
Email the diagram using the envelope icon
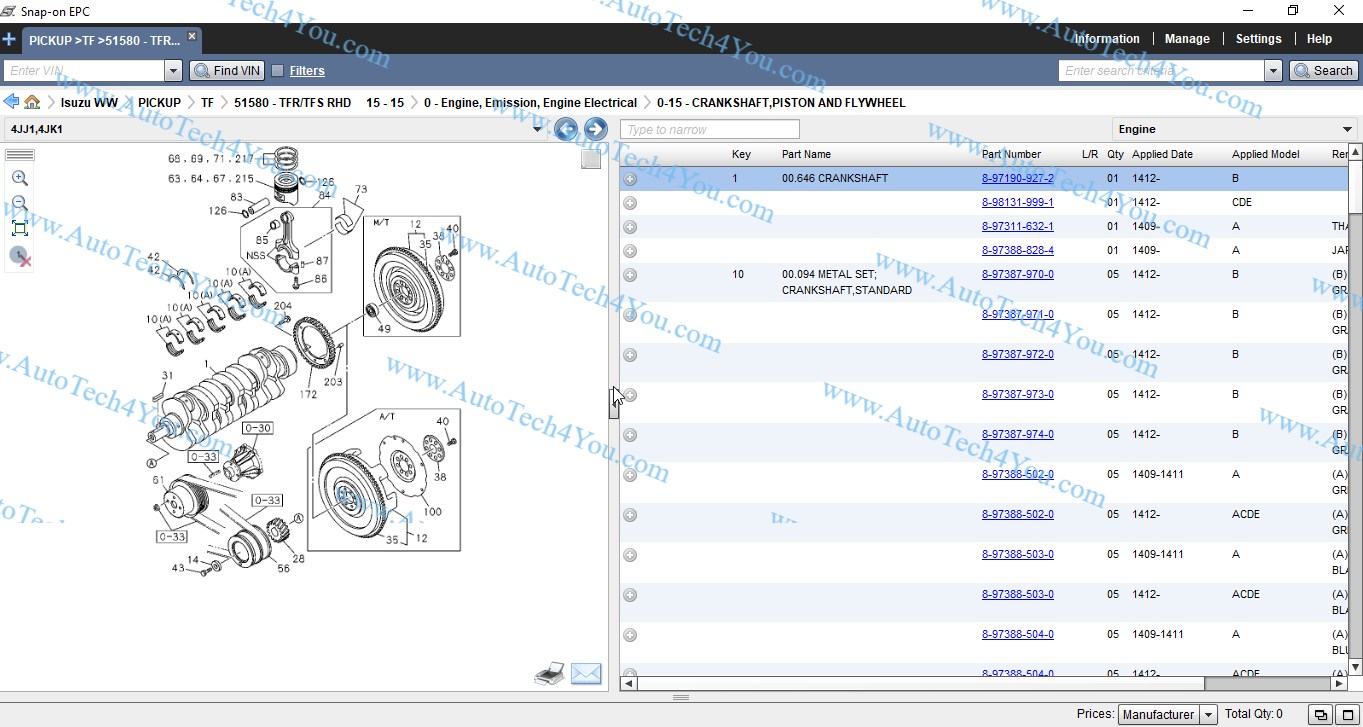pos(586,674)
